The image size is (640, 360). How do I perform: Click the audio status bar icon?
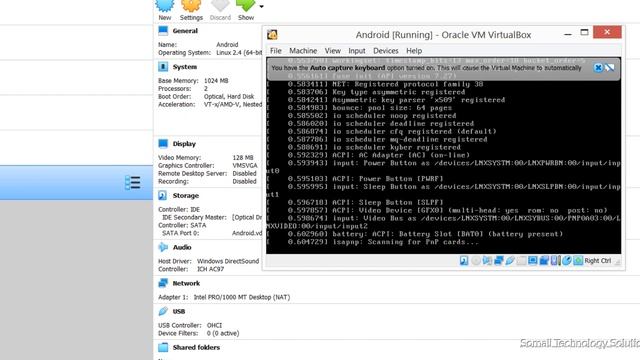pos(487,260)
